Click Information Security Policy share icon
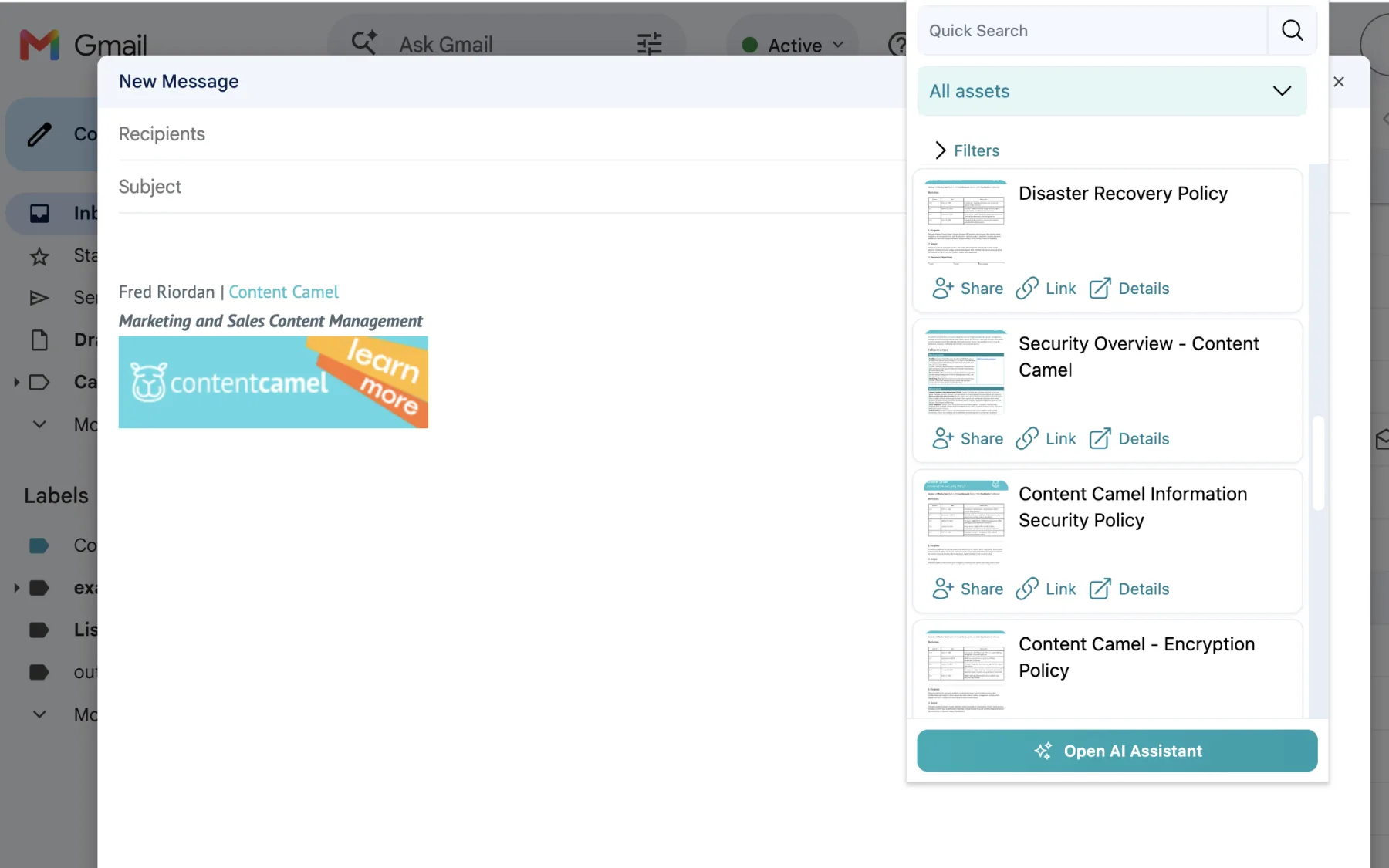1389x868 pixels. [943, 589]
